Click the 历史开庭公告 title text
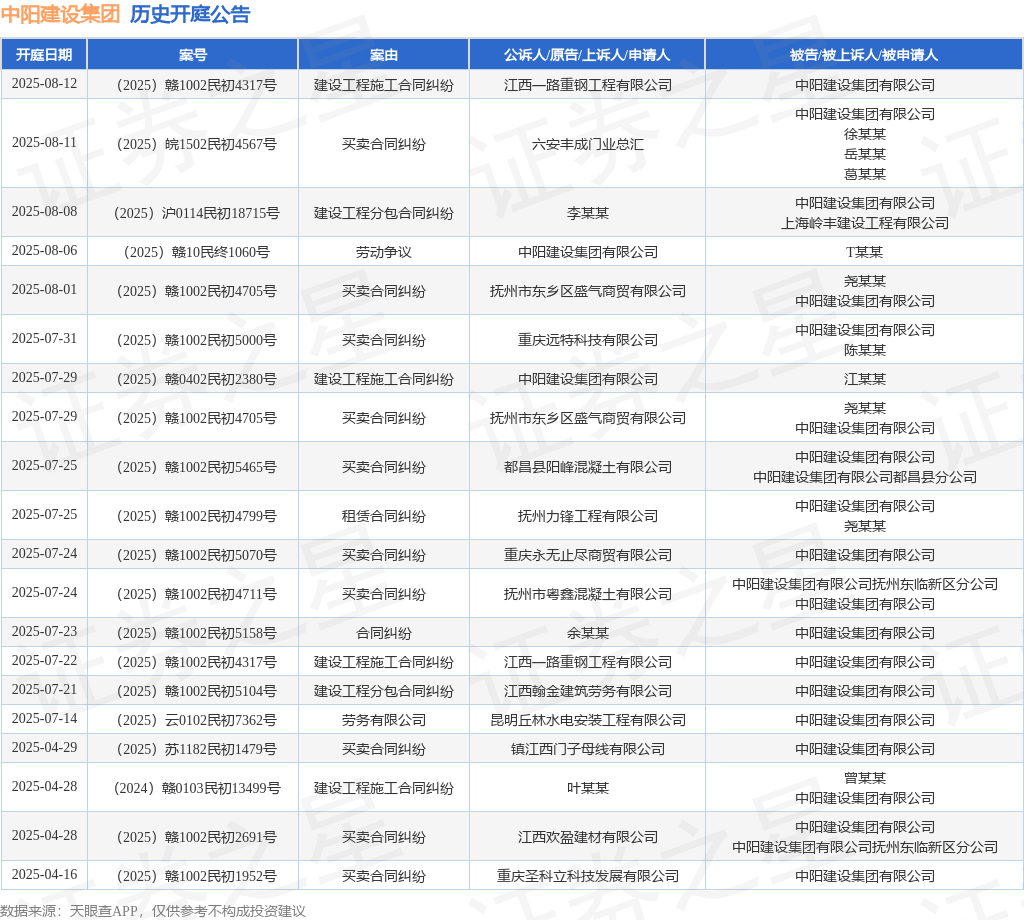1024x920 pixels. pos(190,14)
